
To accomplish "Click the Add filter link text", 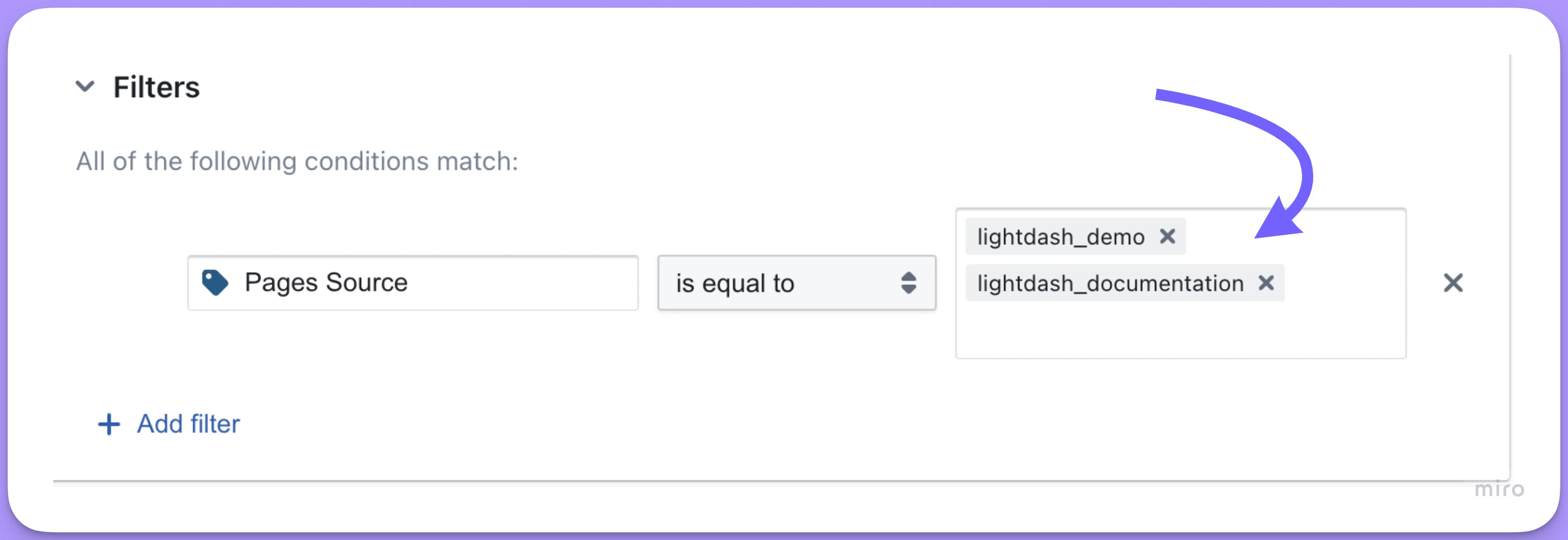I will 188,424.
